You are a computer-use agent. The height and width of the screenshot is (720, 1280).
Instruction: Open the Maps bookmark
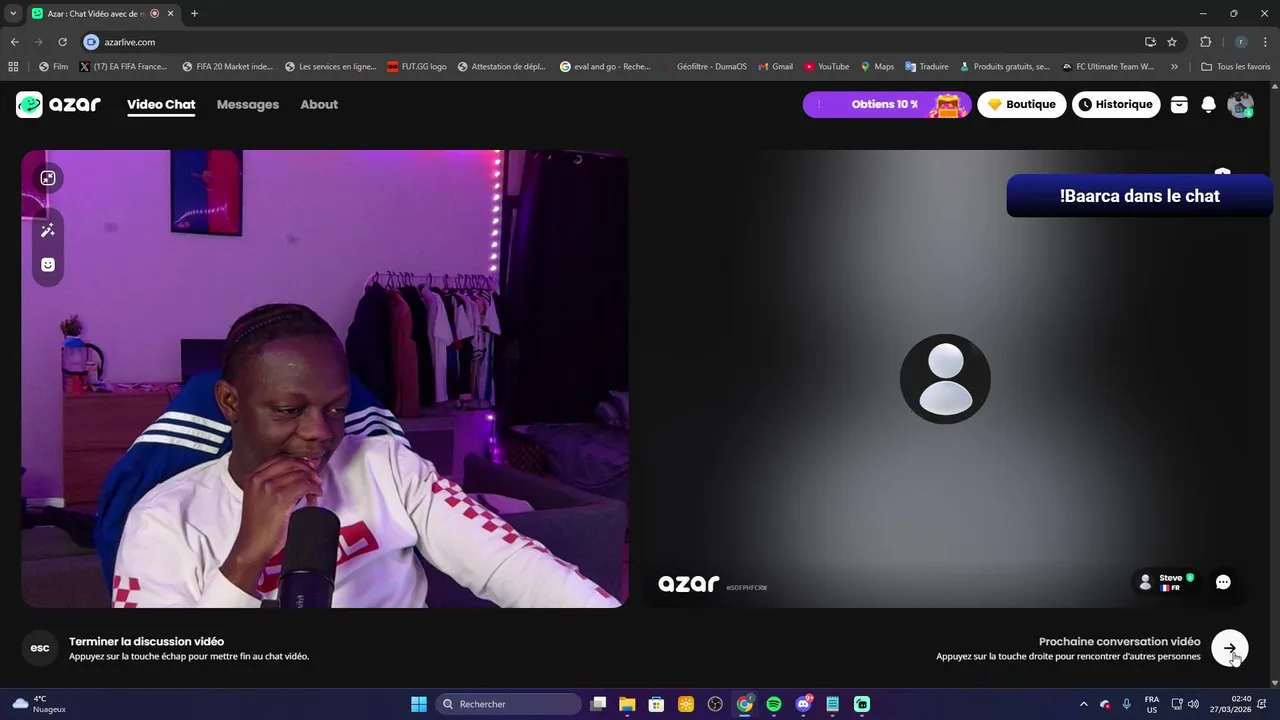(x=877, y=67)
